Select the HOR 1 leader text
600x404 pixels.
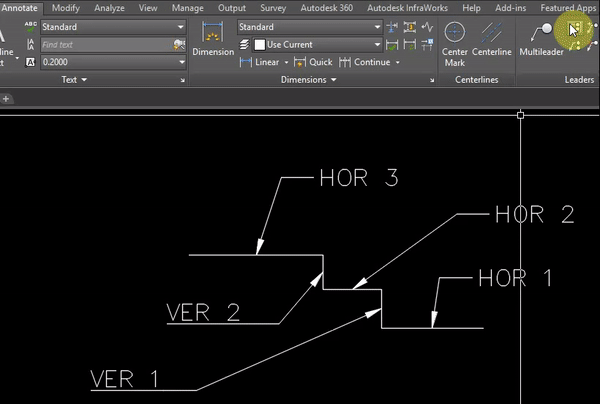pos(515,278)
